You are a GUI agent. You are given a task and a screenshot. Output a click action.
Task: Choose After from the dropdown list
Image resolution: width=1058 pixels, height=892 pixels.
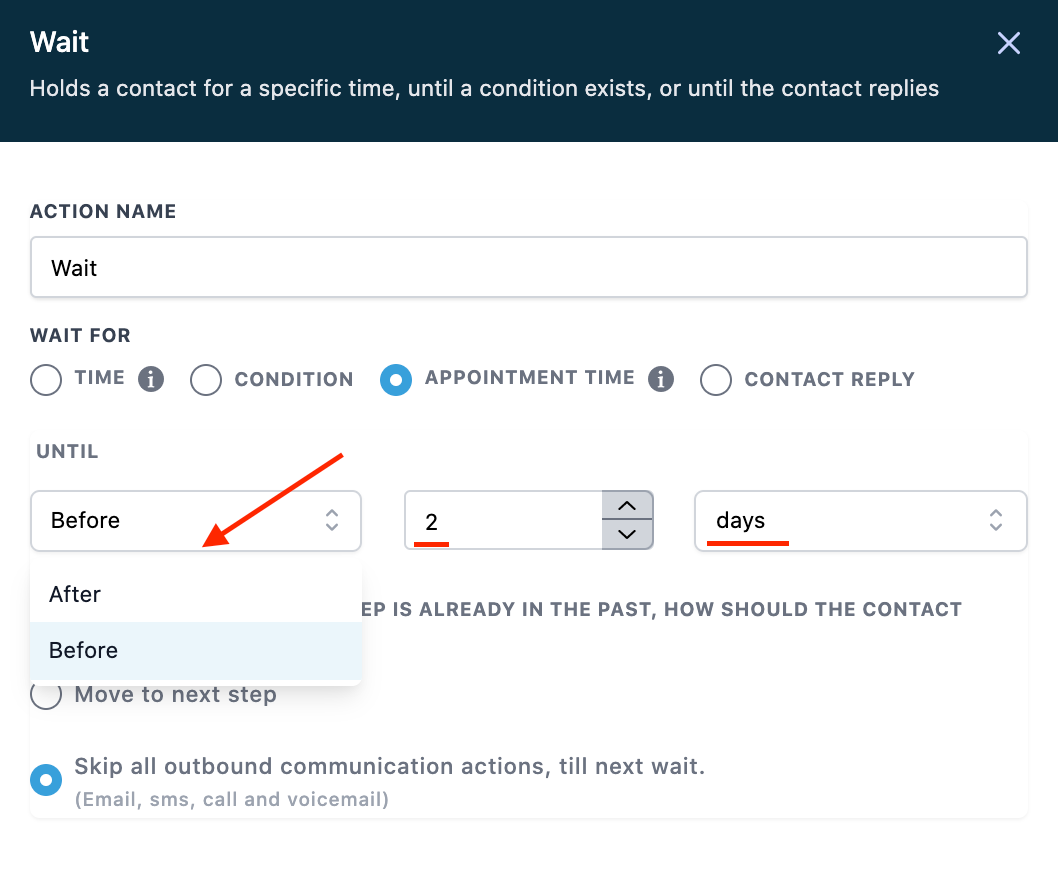point(76,594)
